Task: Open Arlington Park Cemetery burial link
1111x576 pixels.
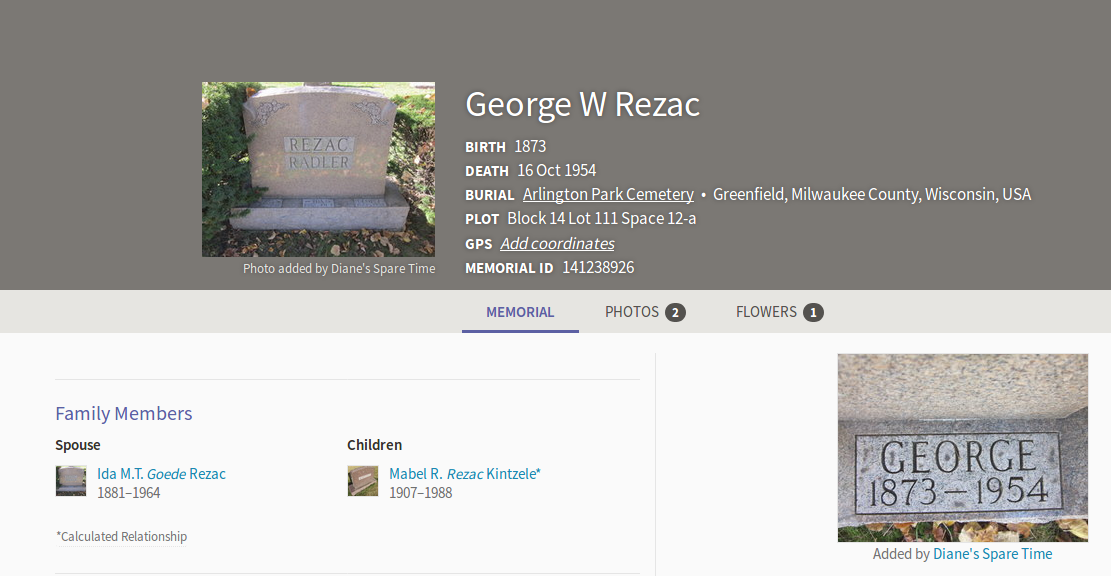Action: (608, 194)
